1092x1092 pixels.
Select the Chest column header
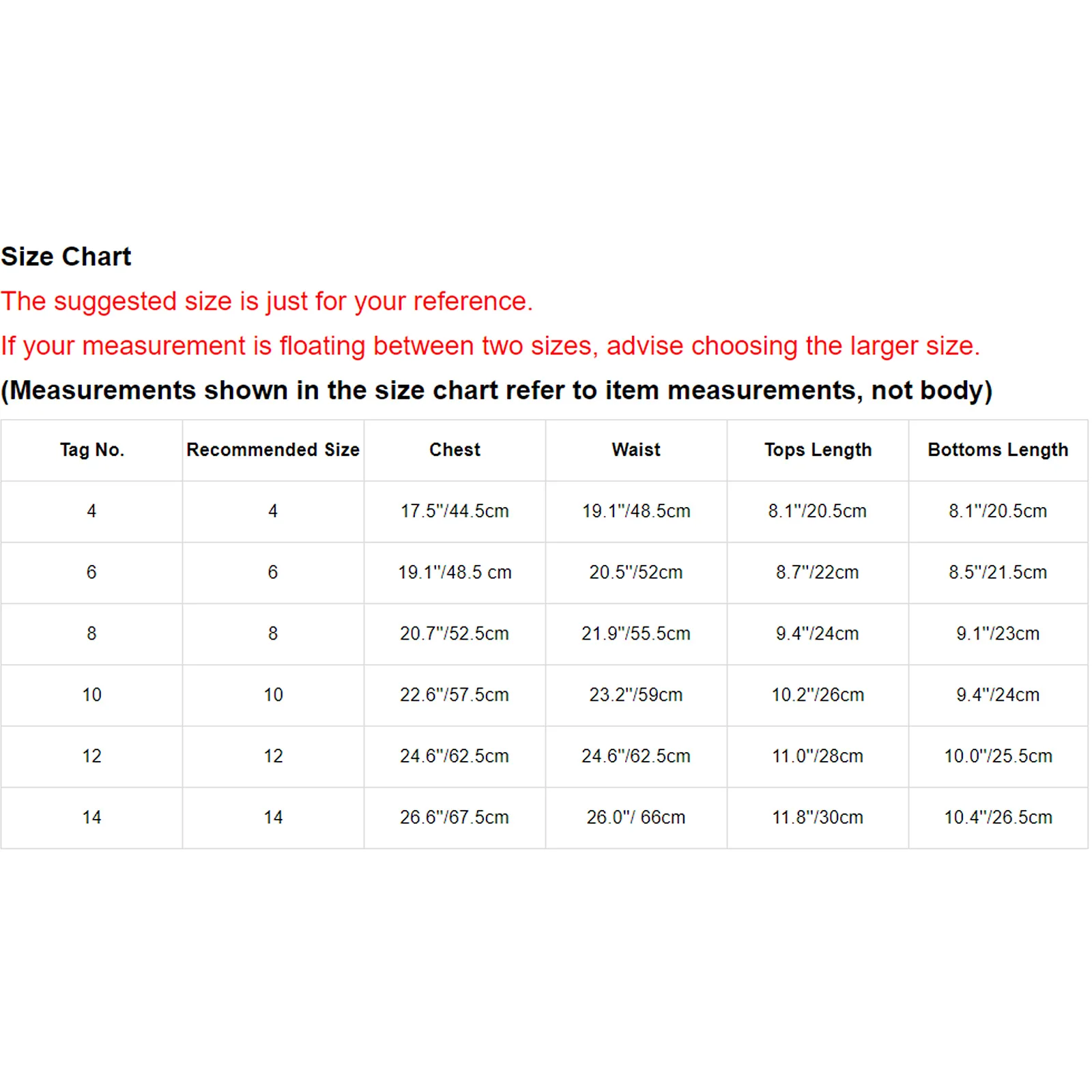(455, 450)
